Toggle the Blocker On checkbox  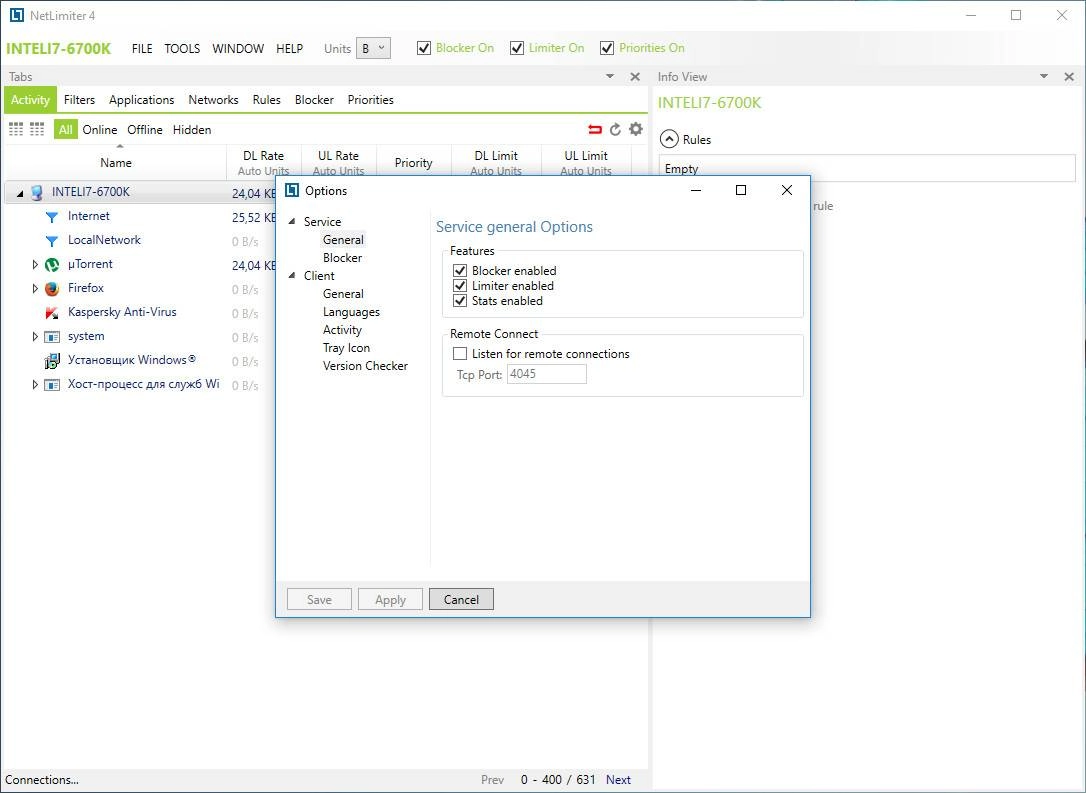coord(424,48)
